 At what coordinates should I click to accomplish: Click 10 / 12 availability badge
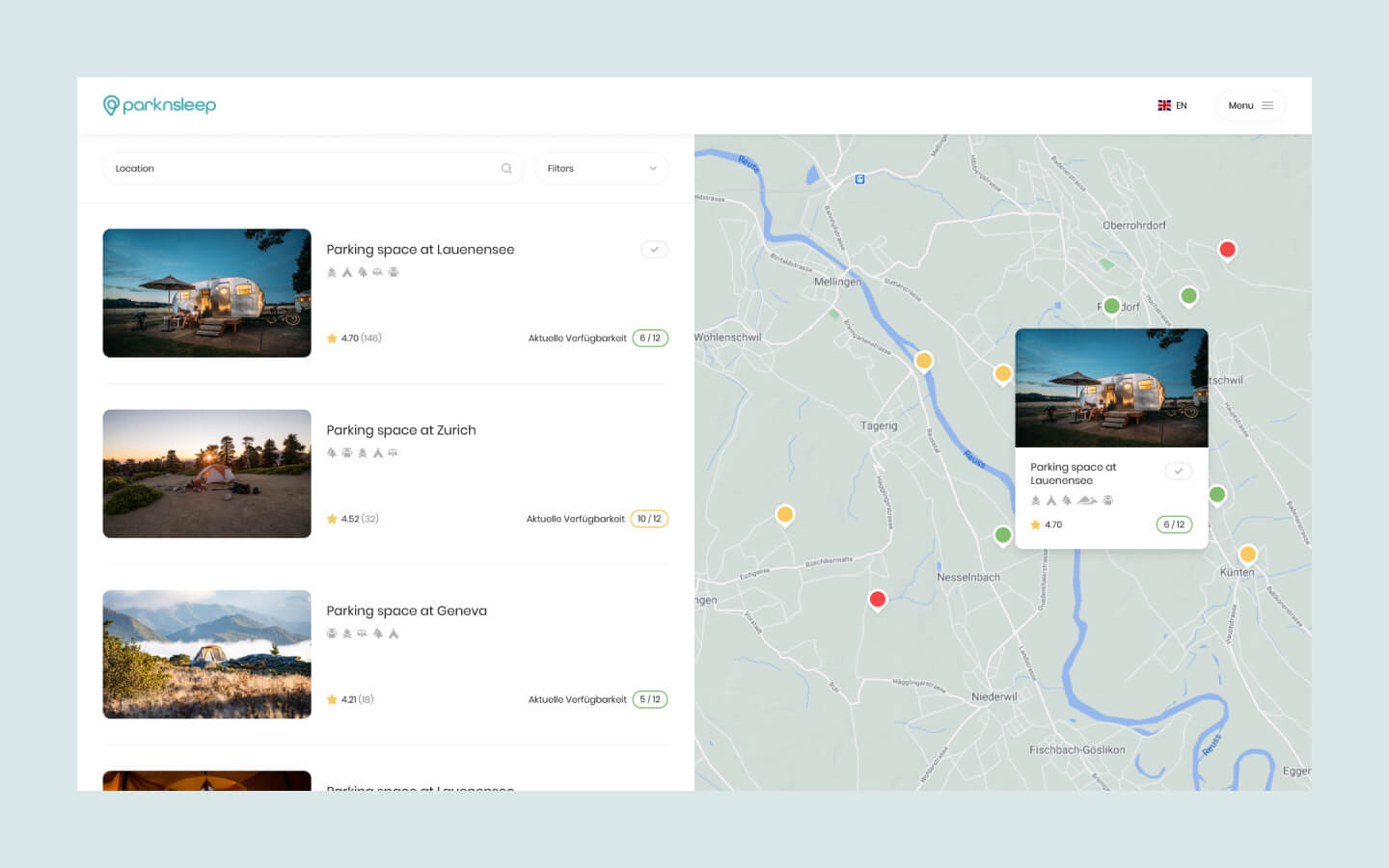pos(649,519)
